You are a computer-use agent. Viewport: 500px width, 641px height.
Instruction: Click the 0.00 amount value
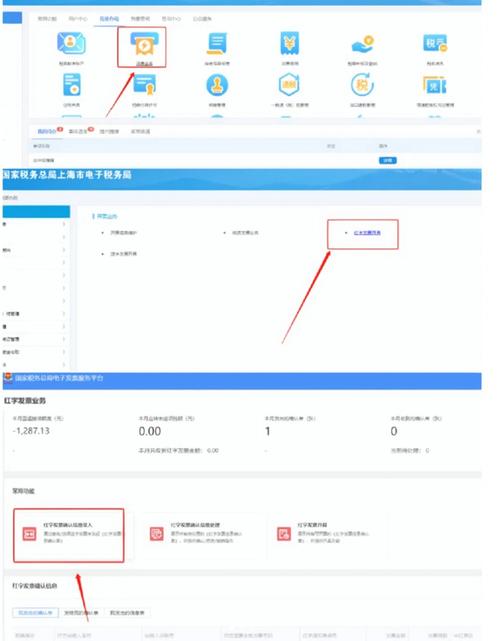pyautogui.click(x=150, y=431)
